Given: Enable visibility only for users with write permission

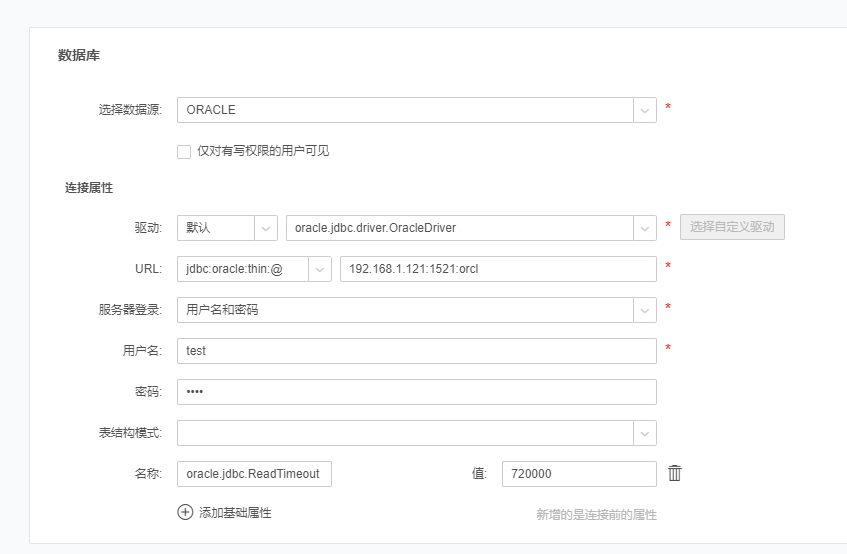Looking at the screenshot, I should 184,151.
